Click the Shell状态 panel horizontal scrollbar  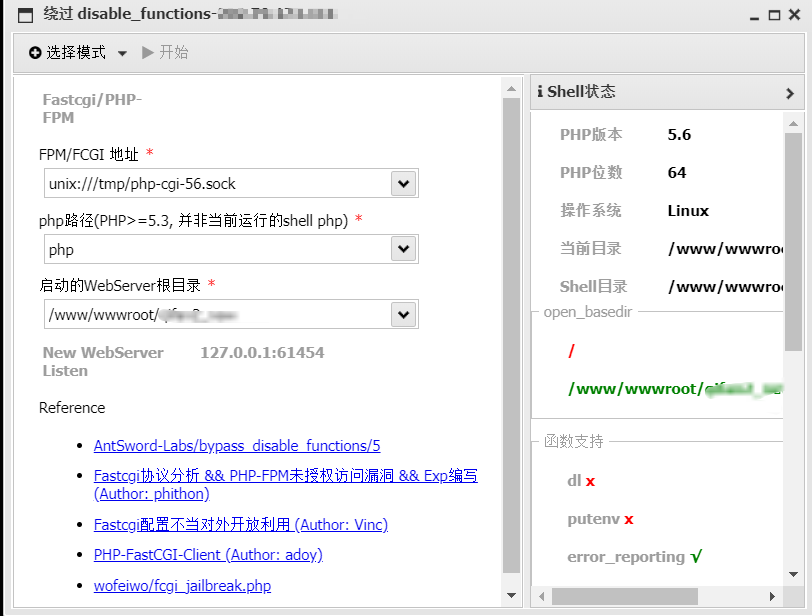coord(650,596)
